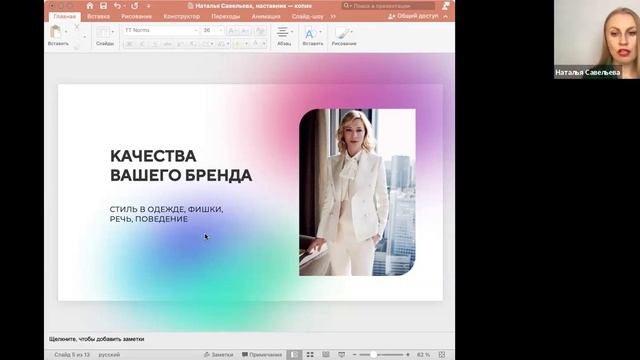Adjust the zoom slider handle
This screenshot has width=640, height=360.
click(x=373, y=355)
